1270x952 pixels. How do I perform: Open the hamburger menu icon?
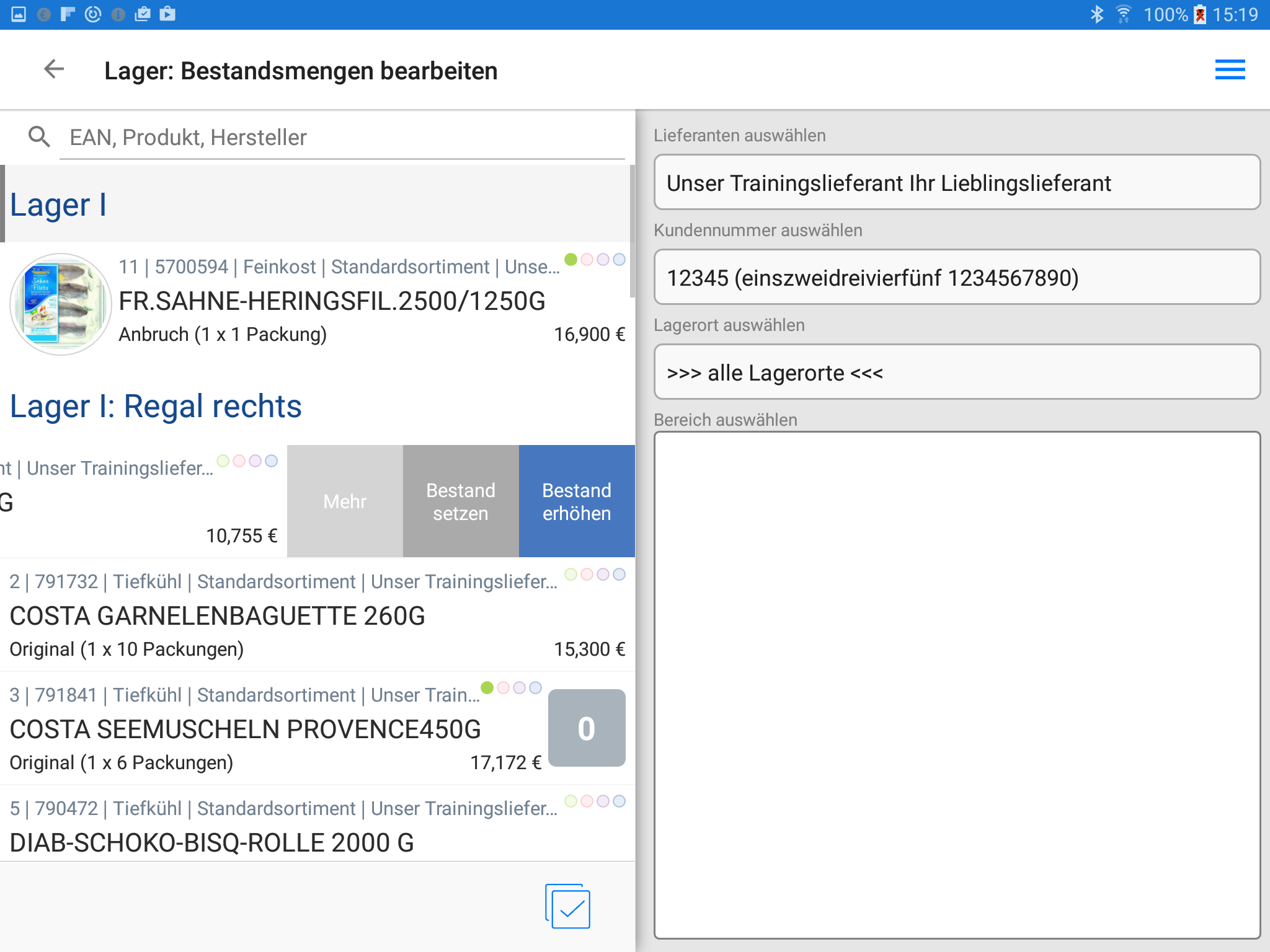point(1229,69)
